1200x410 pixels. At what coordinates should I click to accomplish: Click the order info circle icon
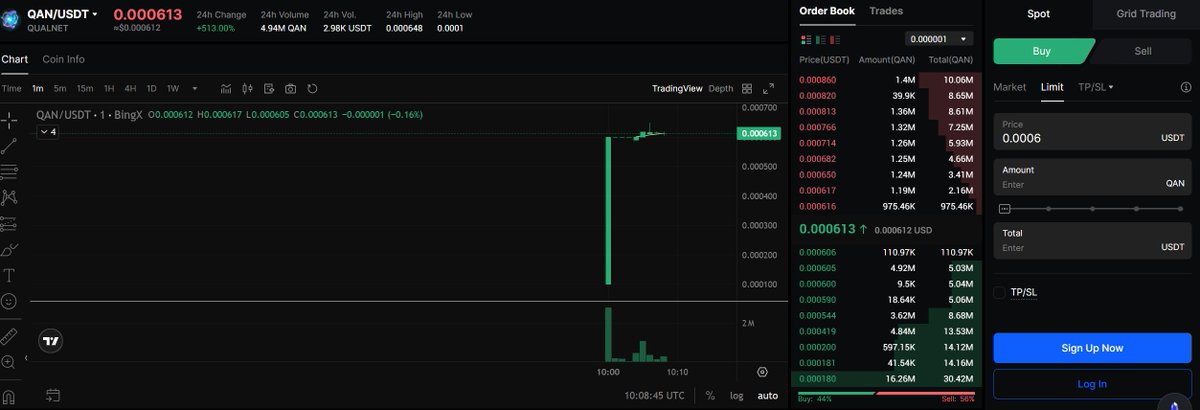tap(1185, 88)
